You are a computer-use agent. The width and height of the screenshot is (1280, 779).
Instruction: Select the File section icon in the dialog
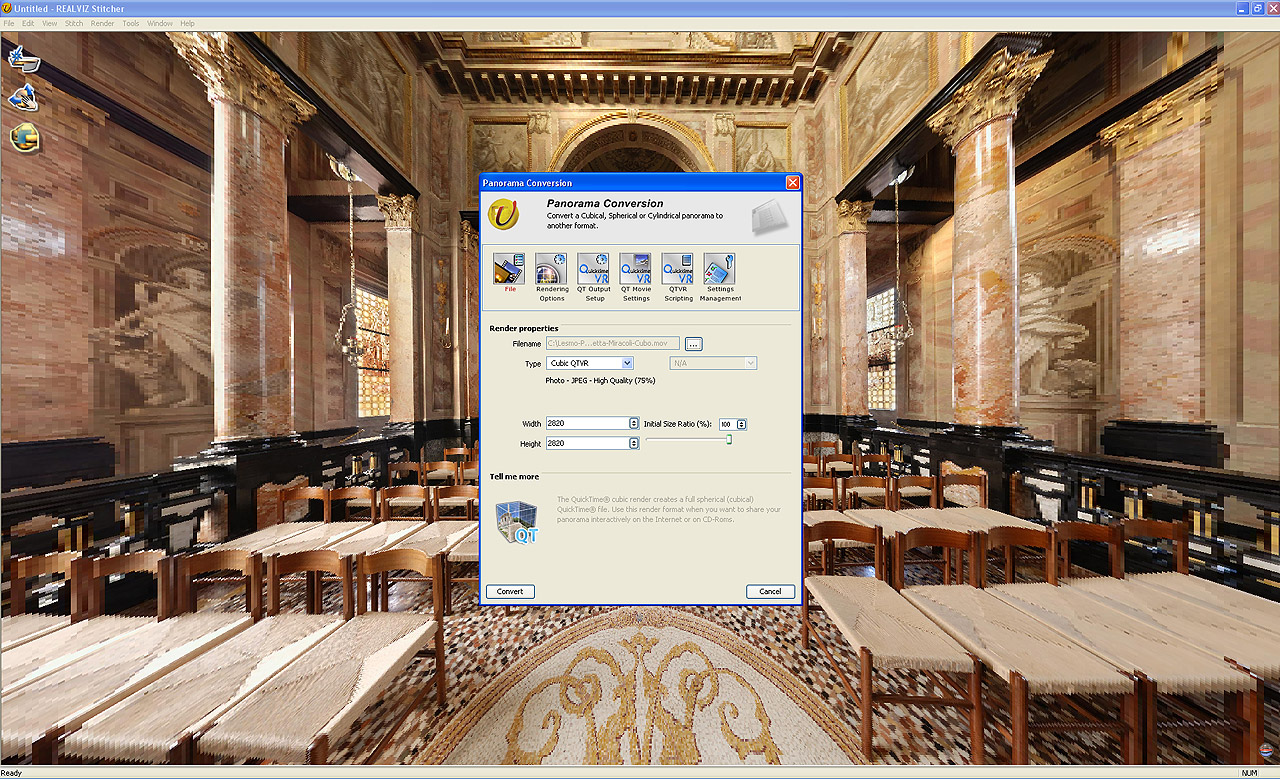(509, 269)
